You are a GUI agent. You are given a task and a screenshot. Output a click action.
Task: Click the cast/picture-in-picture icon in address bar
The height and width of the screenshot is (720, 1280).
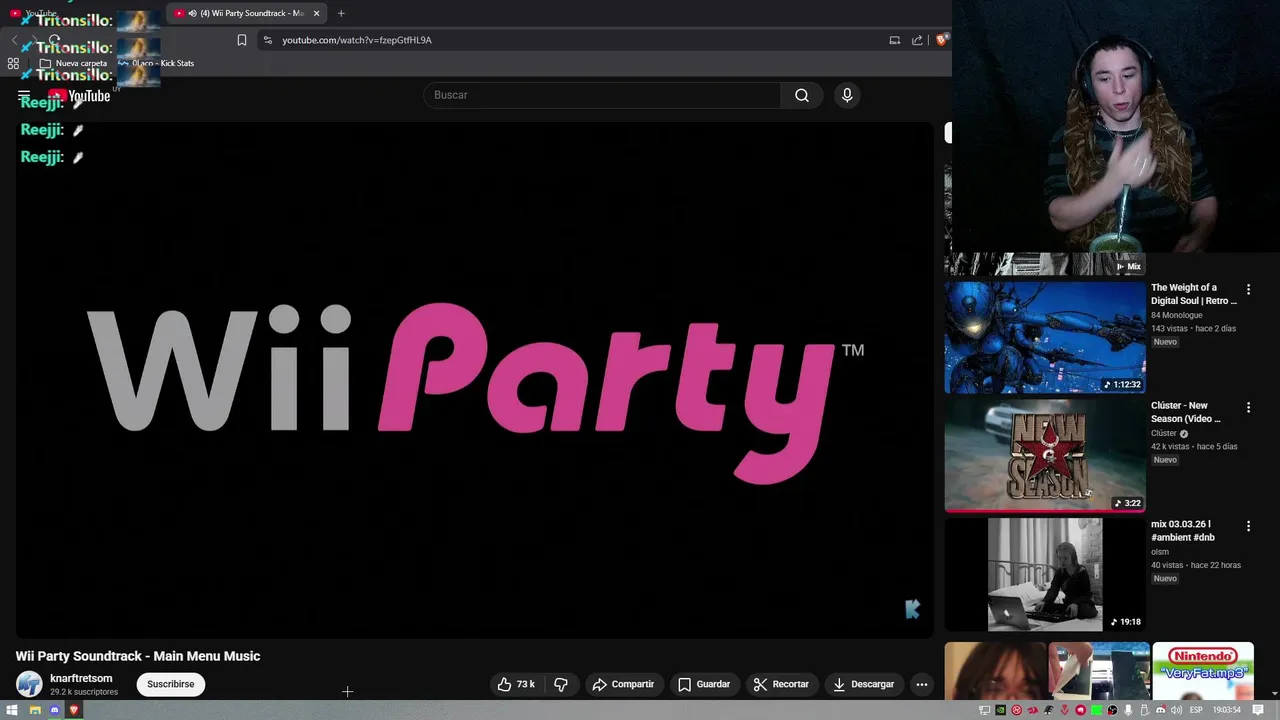[x=894, y=40]
